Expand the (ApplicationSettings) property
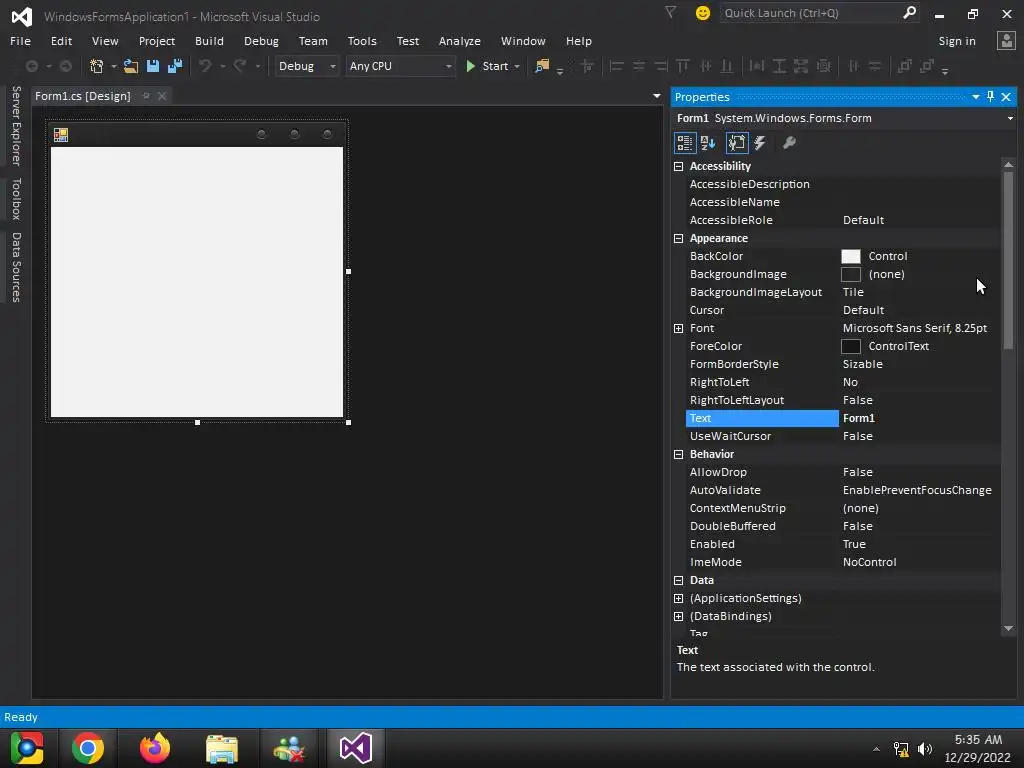The image size is (1024, 768). click(x=679, y=598)
